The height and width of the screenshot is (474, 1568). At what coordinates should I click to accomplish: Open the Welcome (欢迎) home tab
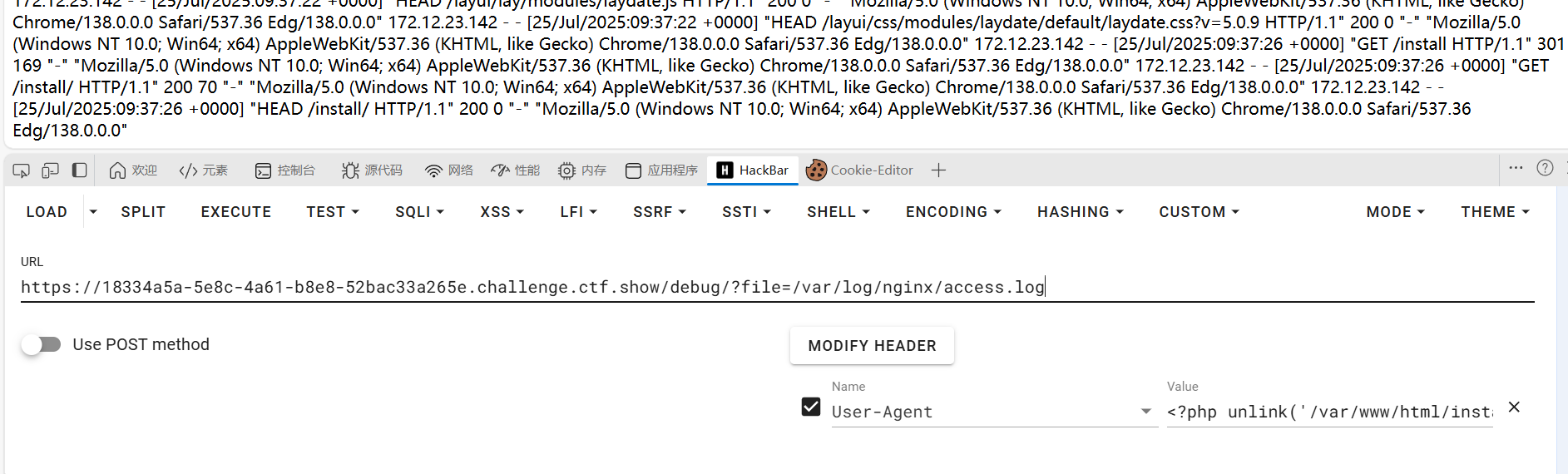tap(133, 170)
